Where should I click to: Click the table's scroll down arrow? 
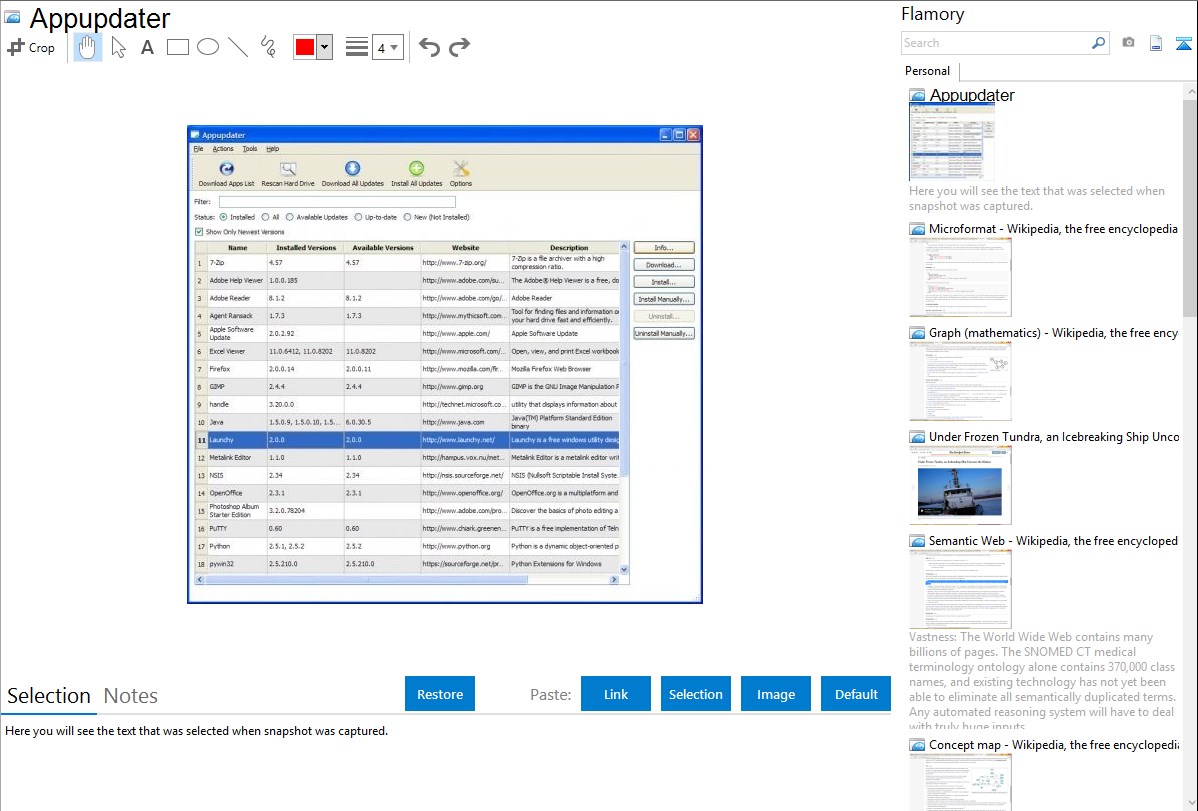(x=624, y=569)
